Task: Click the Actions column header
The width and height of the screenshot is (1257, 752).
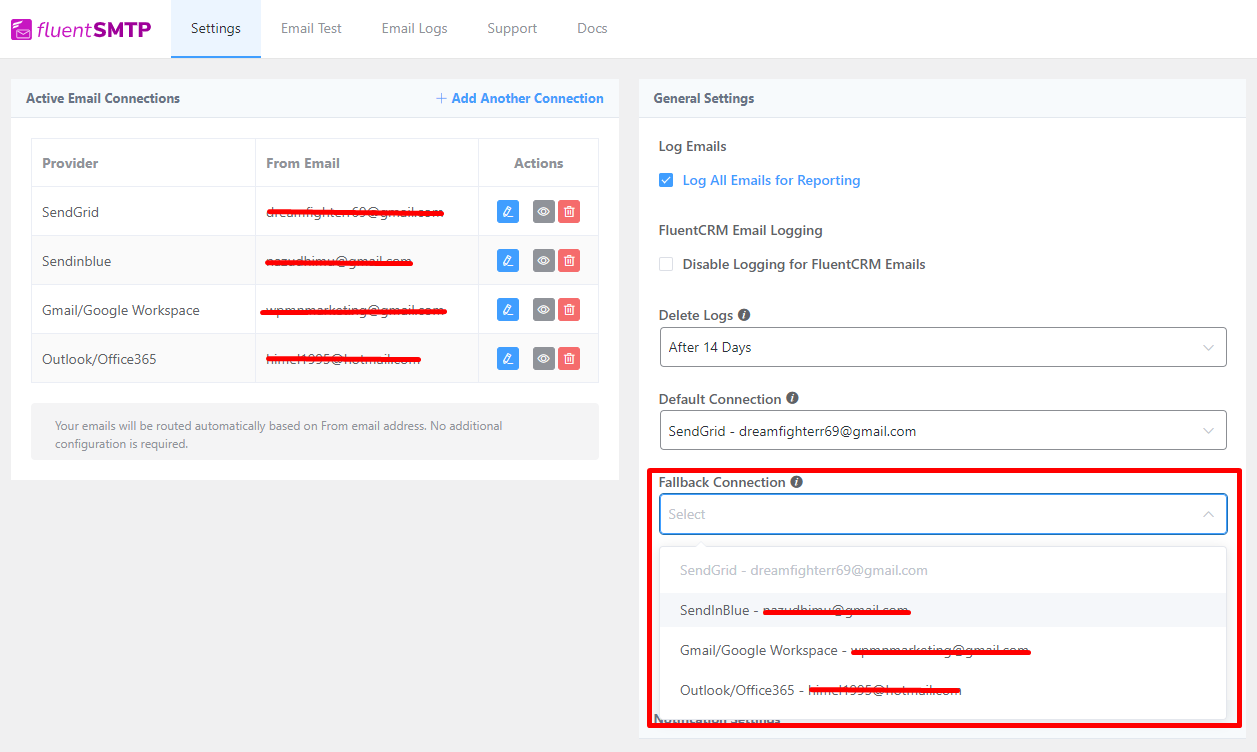Action: (539, 163)
